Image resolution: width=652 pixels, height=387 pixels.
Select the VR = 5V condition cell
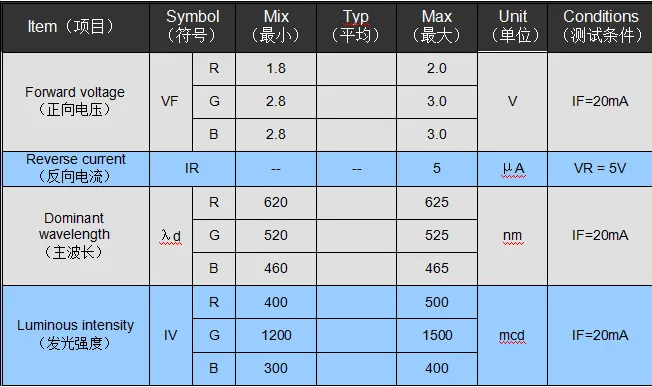tap(600, 169)
